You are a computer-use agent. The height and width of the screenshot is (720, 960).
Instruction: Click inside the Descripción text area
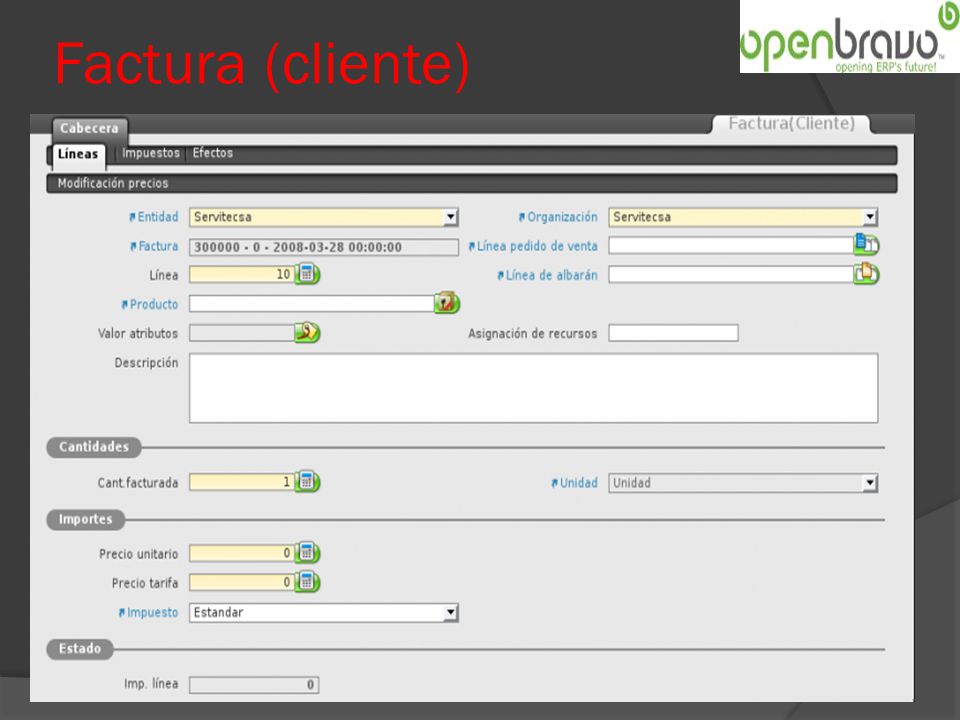pyautogui.click(x=533, y=388)
